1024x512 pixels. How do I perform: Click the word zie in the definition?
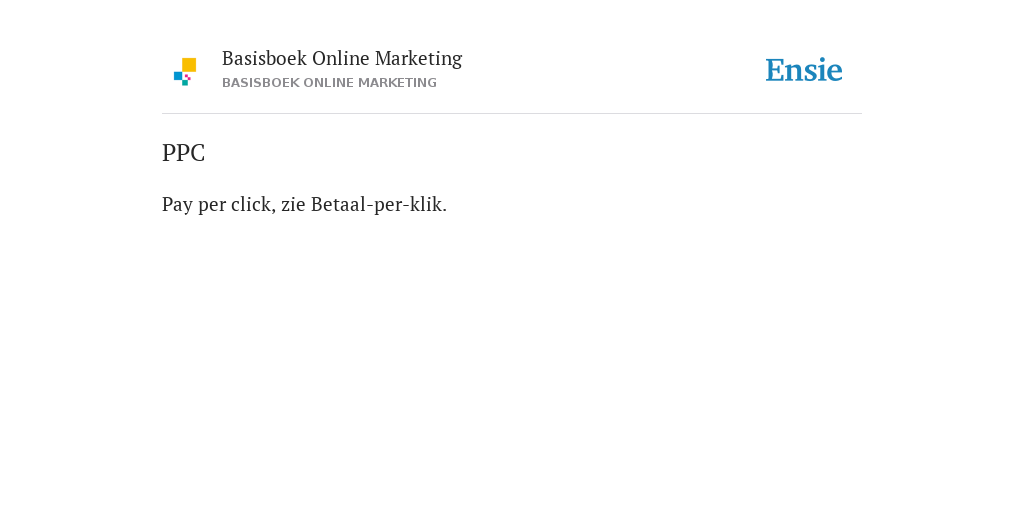point(293,205)
